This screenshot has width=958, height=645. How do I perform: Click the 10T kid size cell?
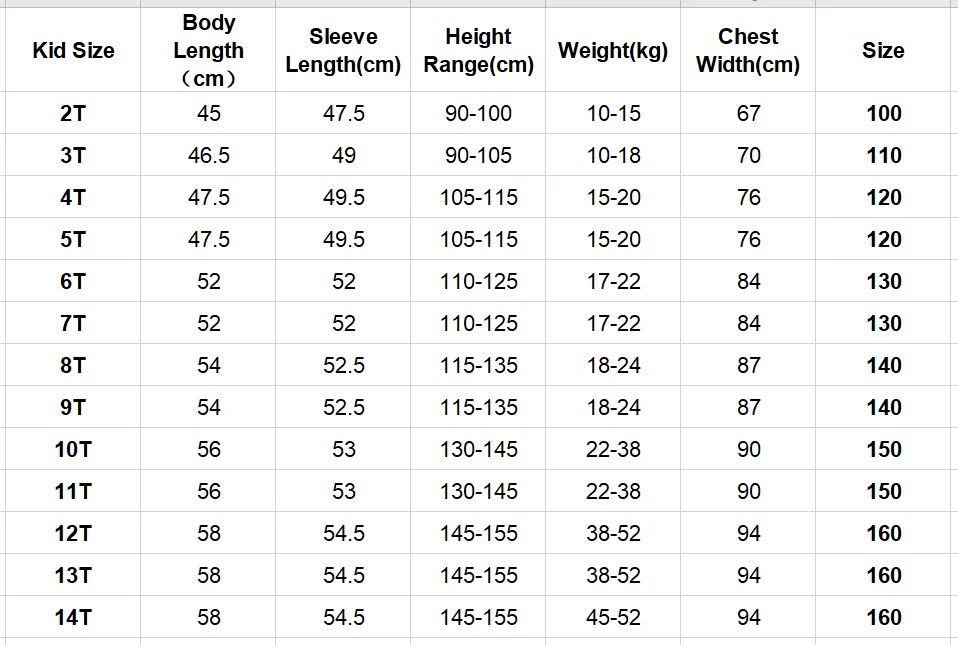click(73, 449)
